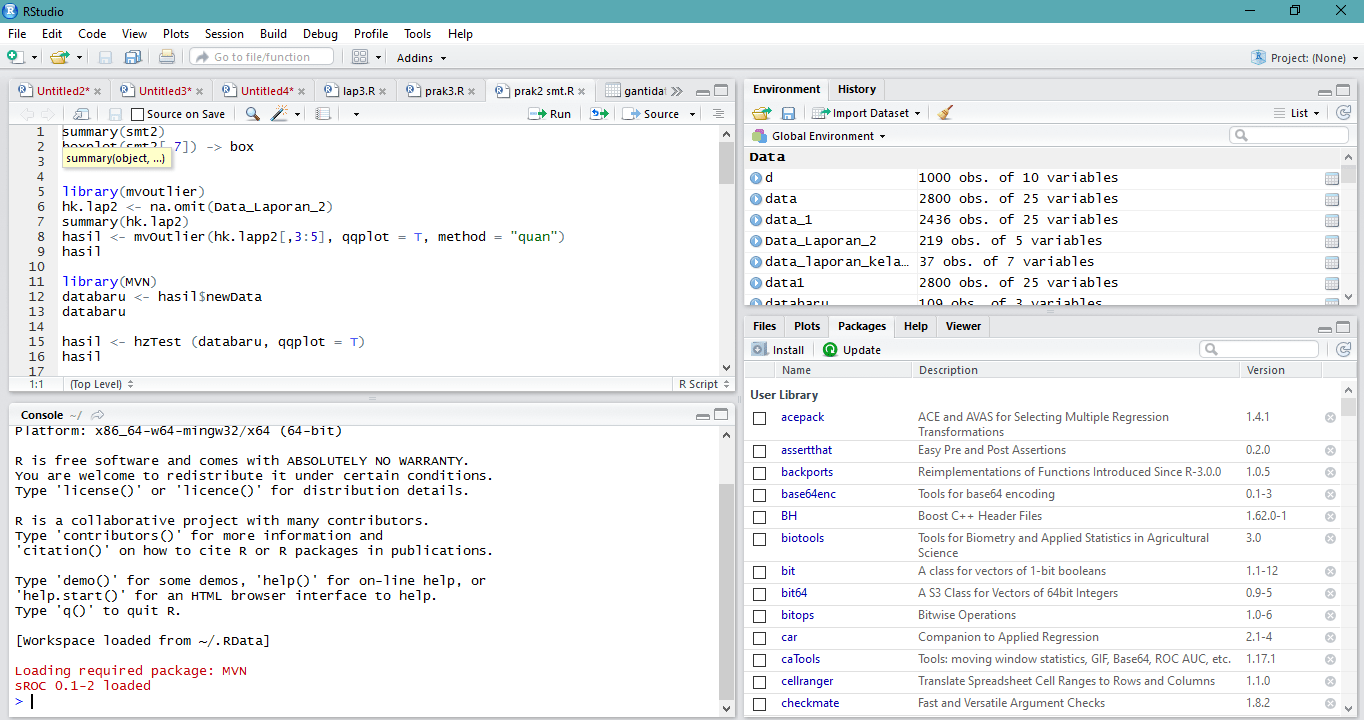Click save workspace icon in Environment pane
The image size is (1364, 720).
tap(788, 113)
